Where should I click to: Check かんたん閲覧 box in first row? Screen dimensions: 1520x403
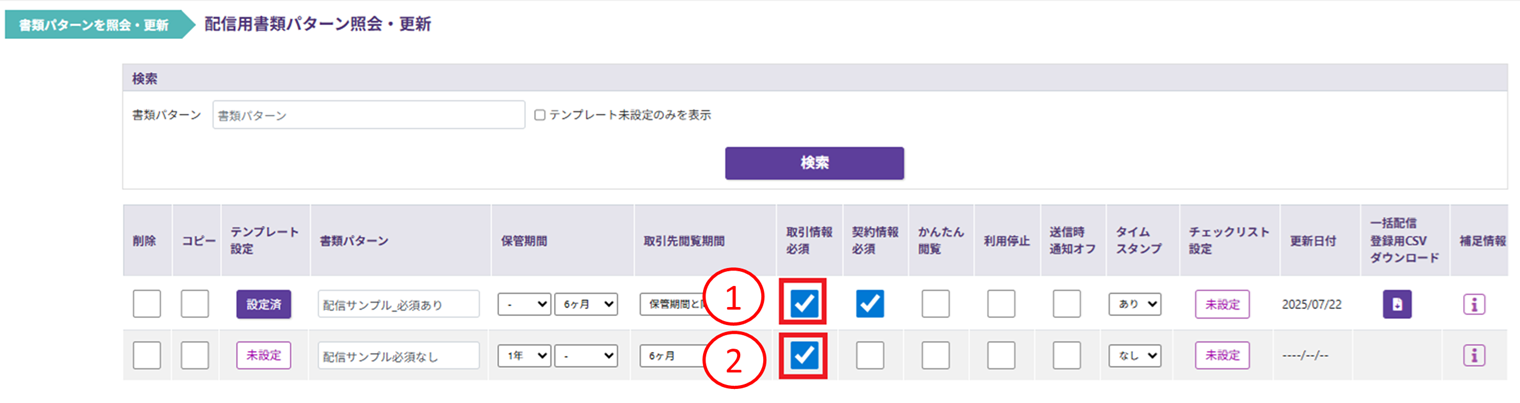click(x=935, y=304)
